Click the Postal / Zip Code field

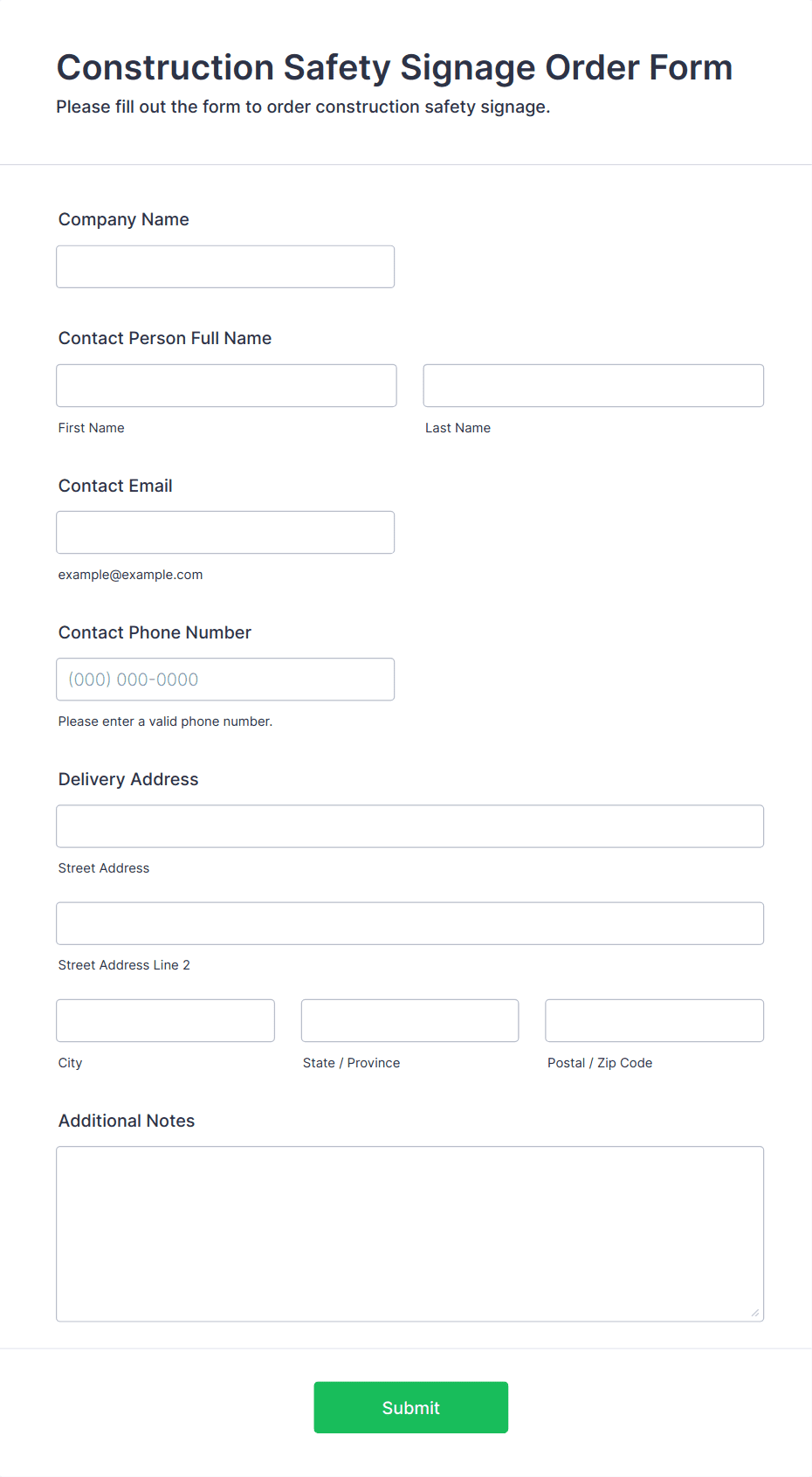(655, 1020)
